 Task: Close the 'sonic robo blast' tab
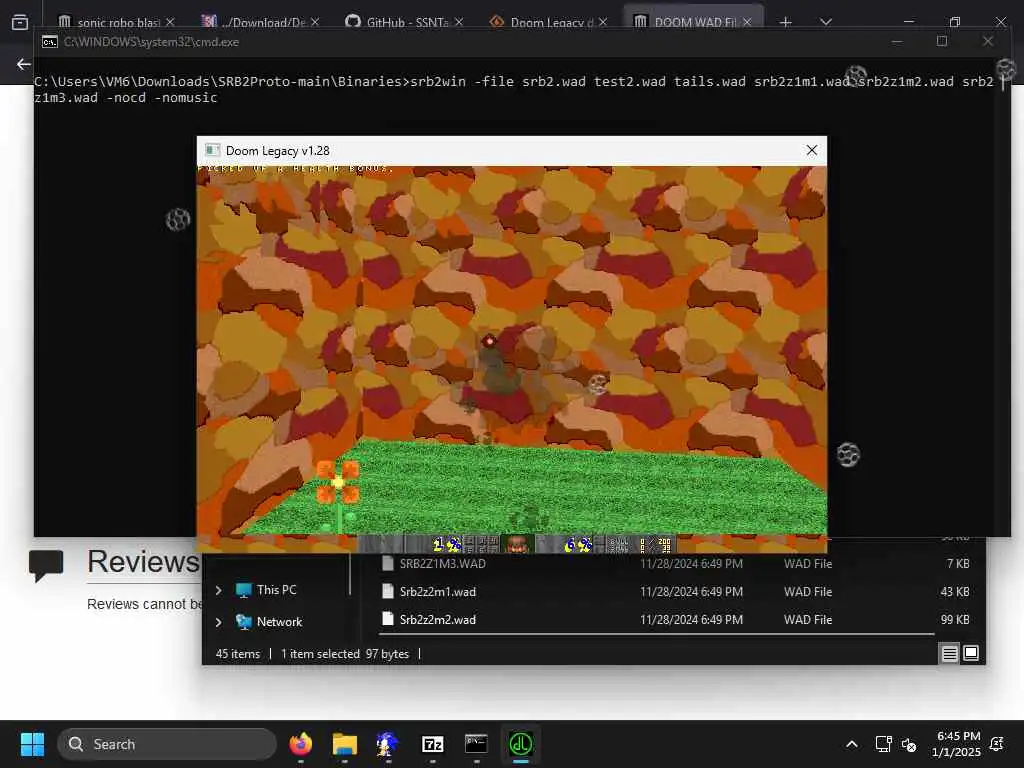point(170,22)
